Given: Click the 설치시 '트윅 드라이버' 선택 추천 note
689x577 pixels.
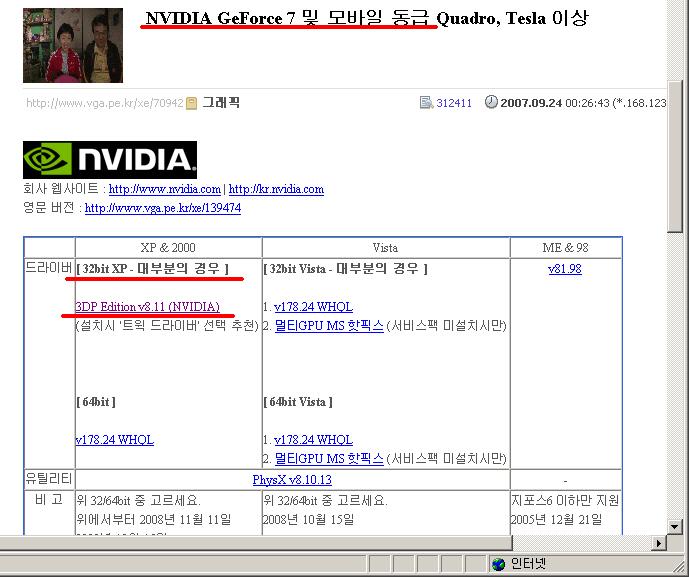Looking at the screenshot, I should point(167,326).
